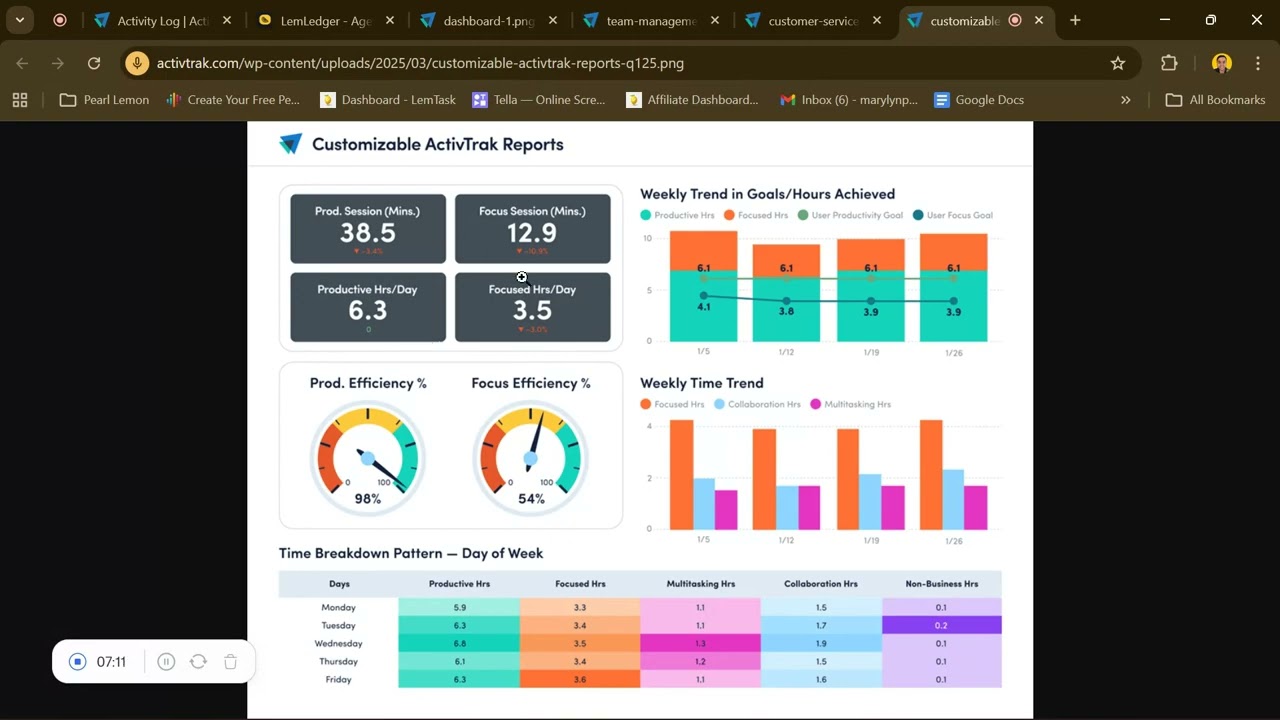Click the Prod. Session (Mins.) card

[x=368, y=229]
